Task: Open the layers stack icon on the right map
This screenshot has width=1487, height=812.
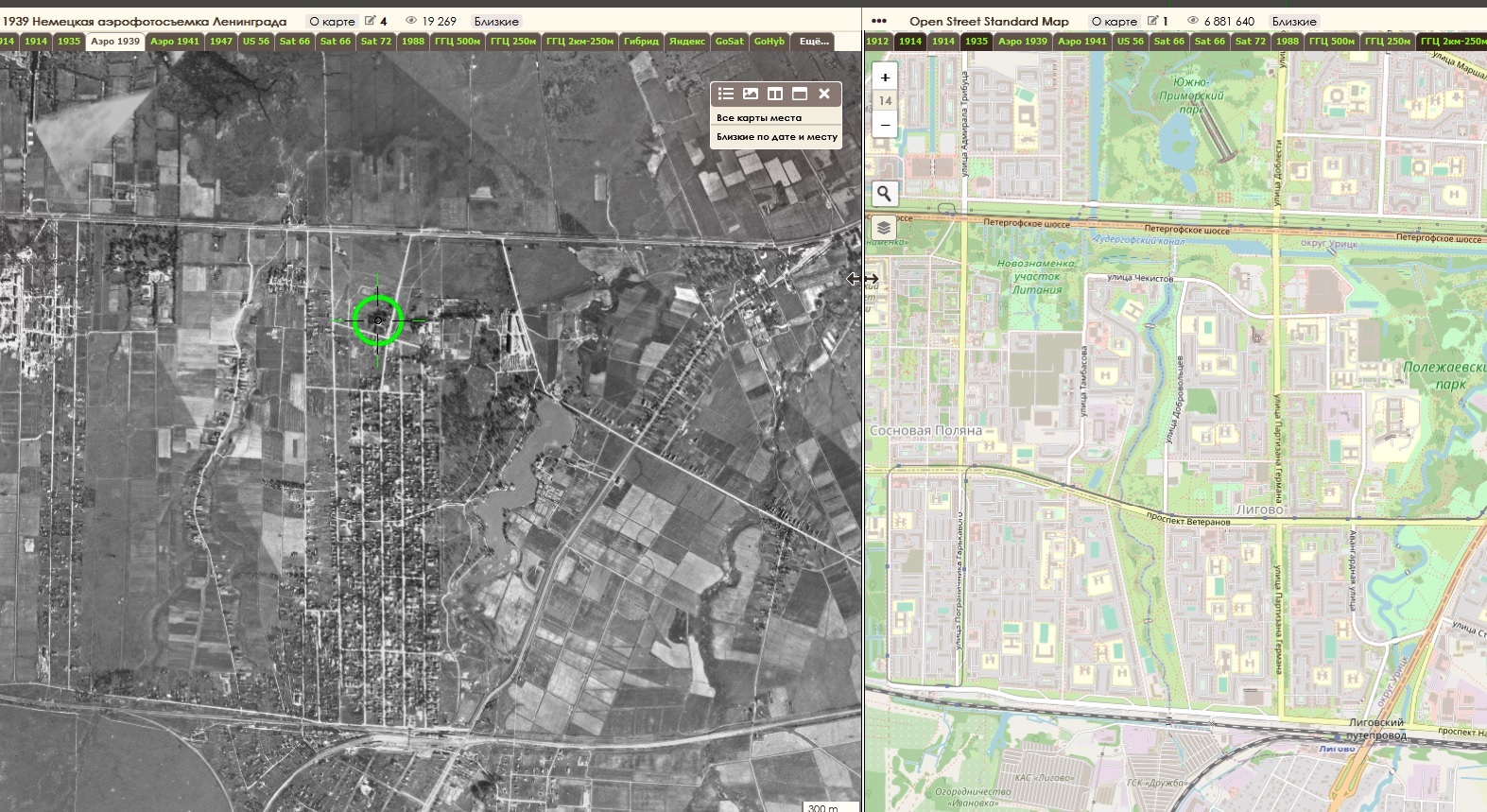Action: tap(884, 228)
